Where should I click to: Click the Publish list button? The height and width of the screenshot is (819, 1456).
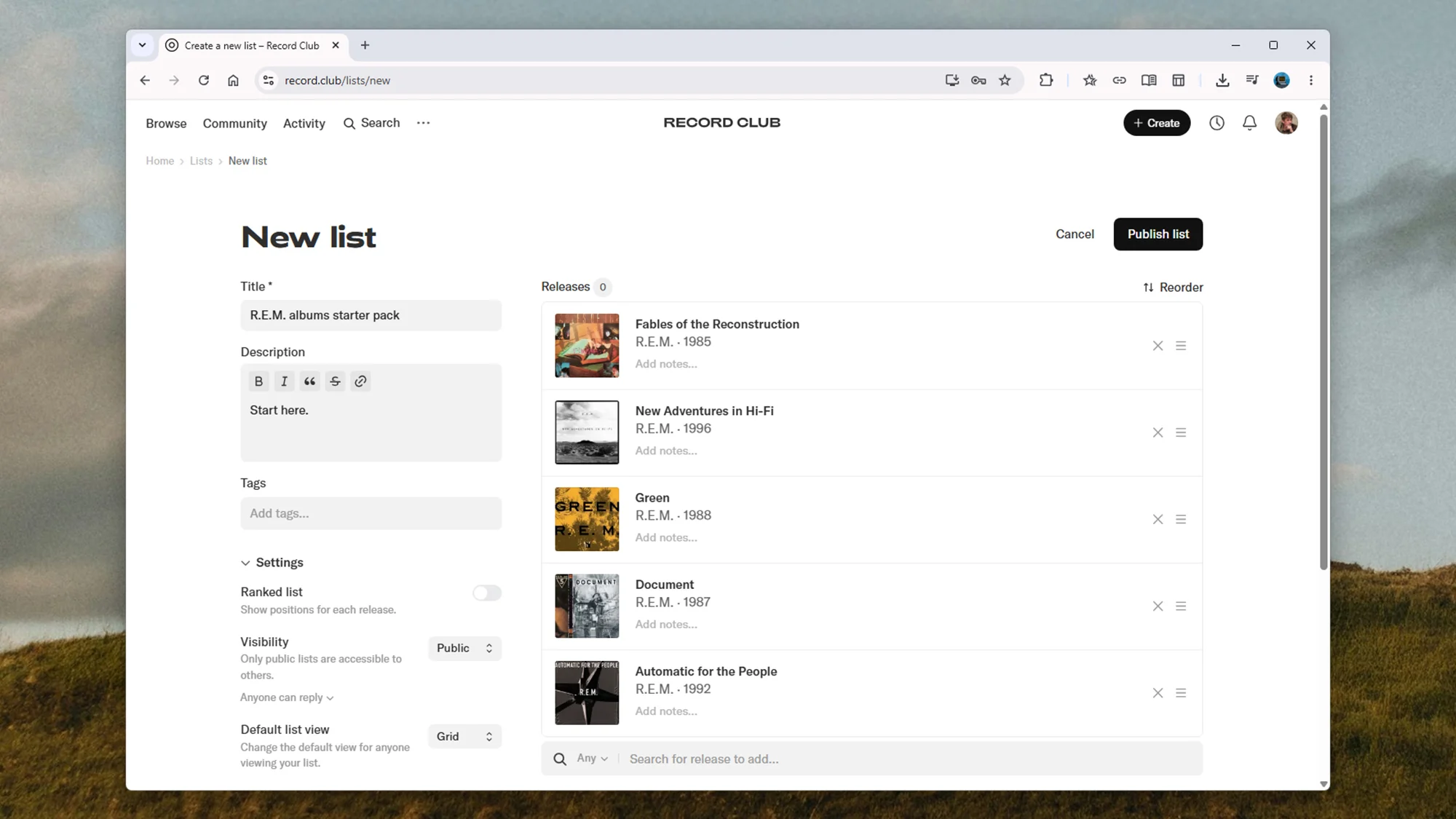click(x=1158, y=234)
